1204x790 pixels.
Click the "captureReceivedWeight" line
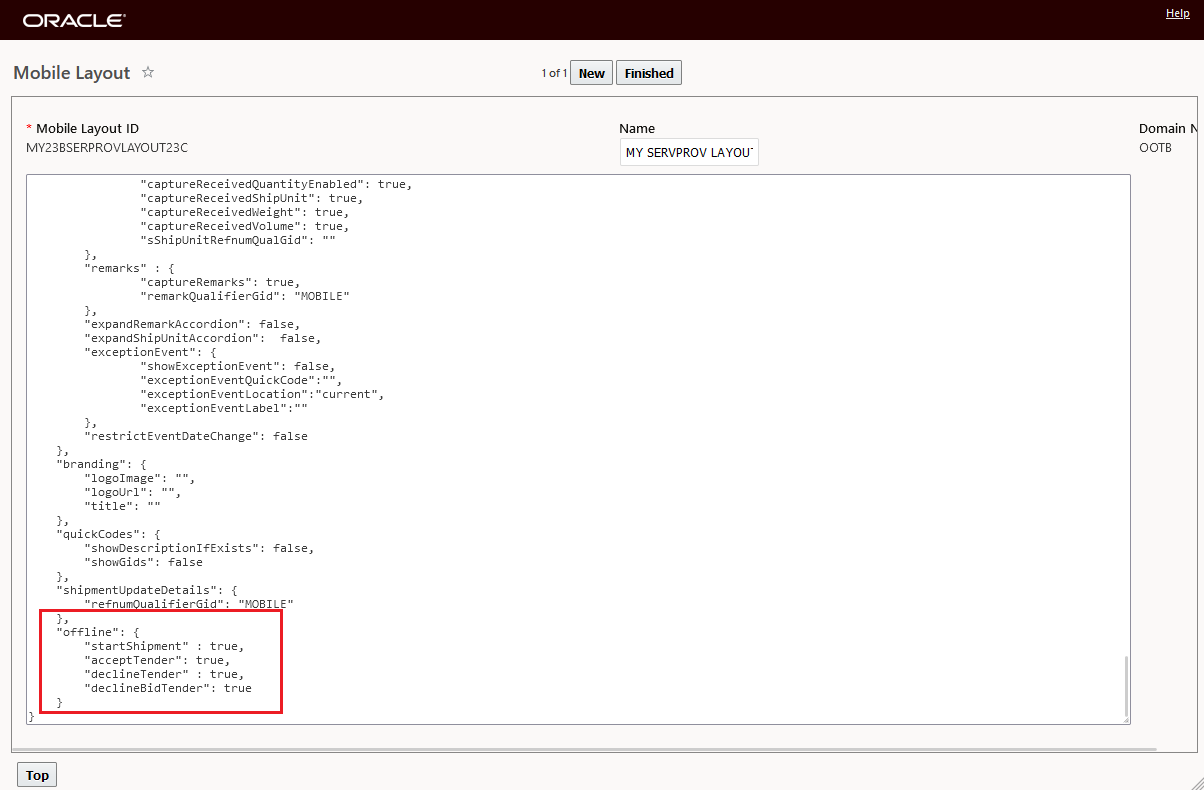245,212
